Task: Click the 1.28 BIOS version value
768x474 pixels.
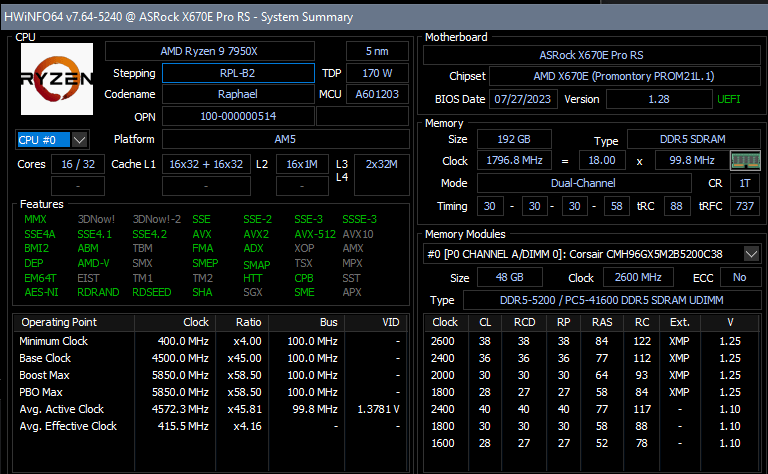Action: pos(659,99)
